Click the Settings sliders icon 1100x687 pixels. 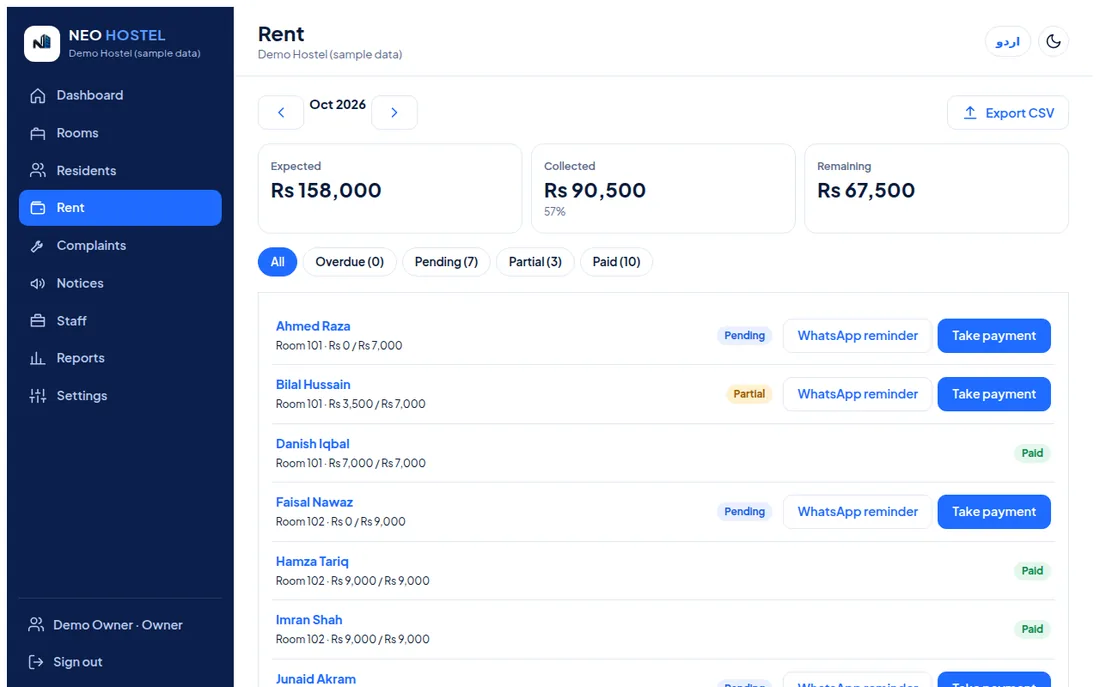38,396
